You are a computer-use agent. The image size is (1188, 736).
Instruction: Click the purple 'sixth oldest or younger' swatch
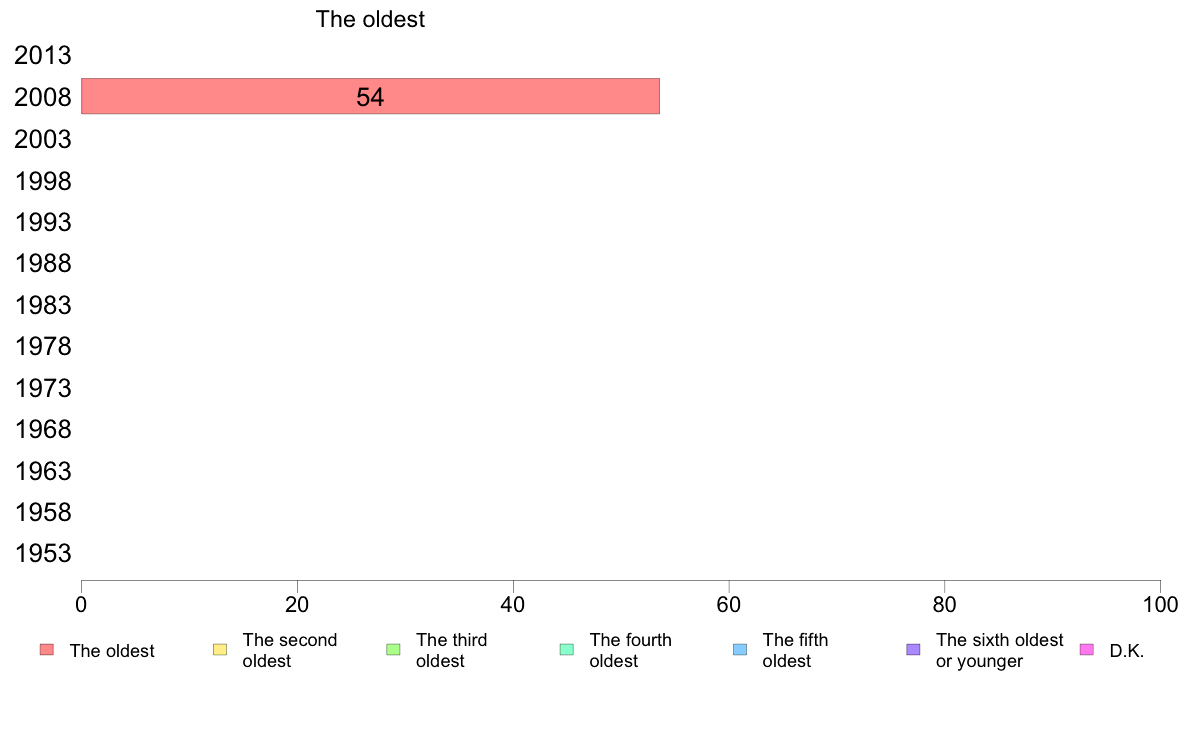pyautogui.click(x=914, y=650)
